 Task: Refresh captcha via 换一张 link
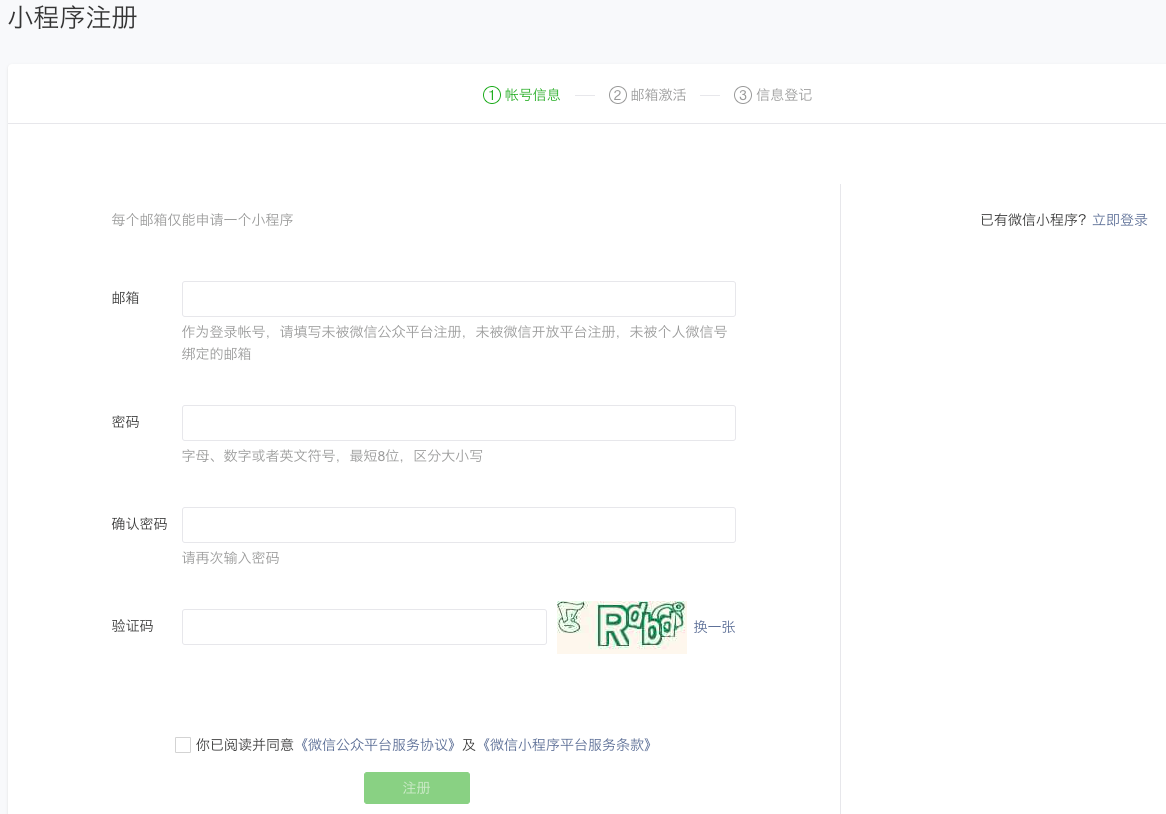(714, 627)
